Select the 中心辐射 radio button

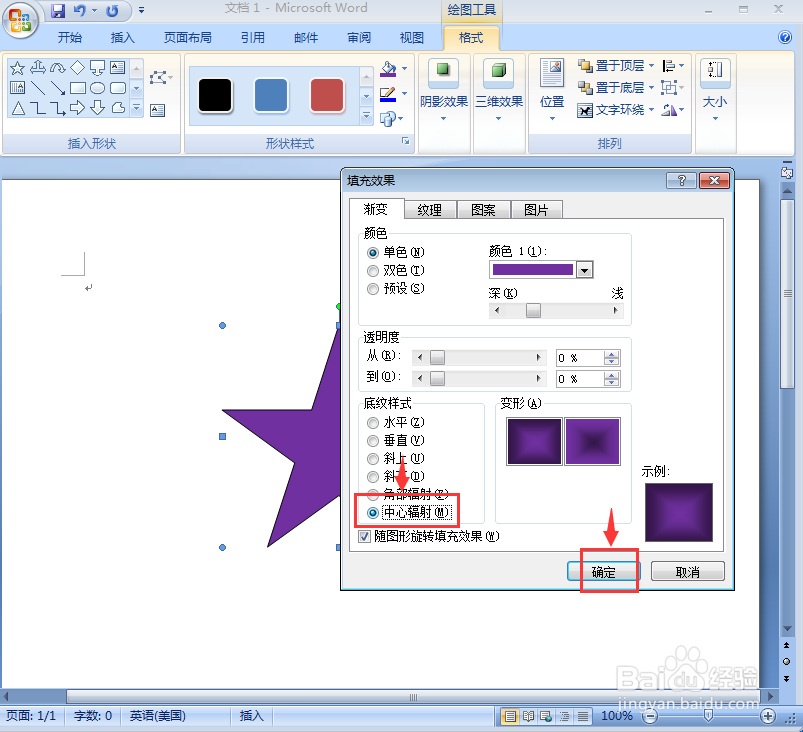[x=372, y=511]
